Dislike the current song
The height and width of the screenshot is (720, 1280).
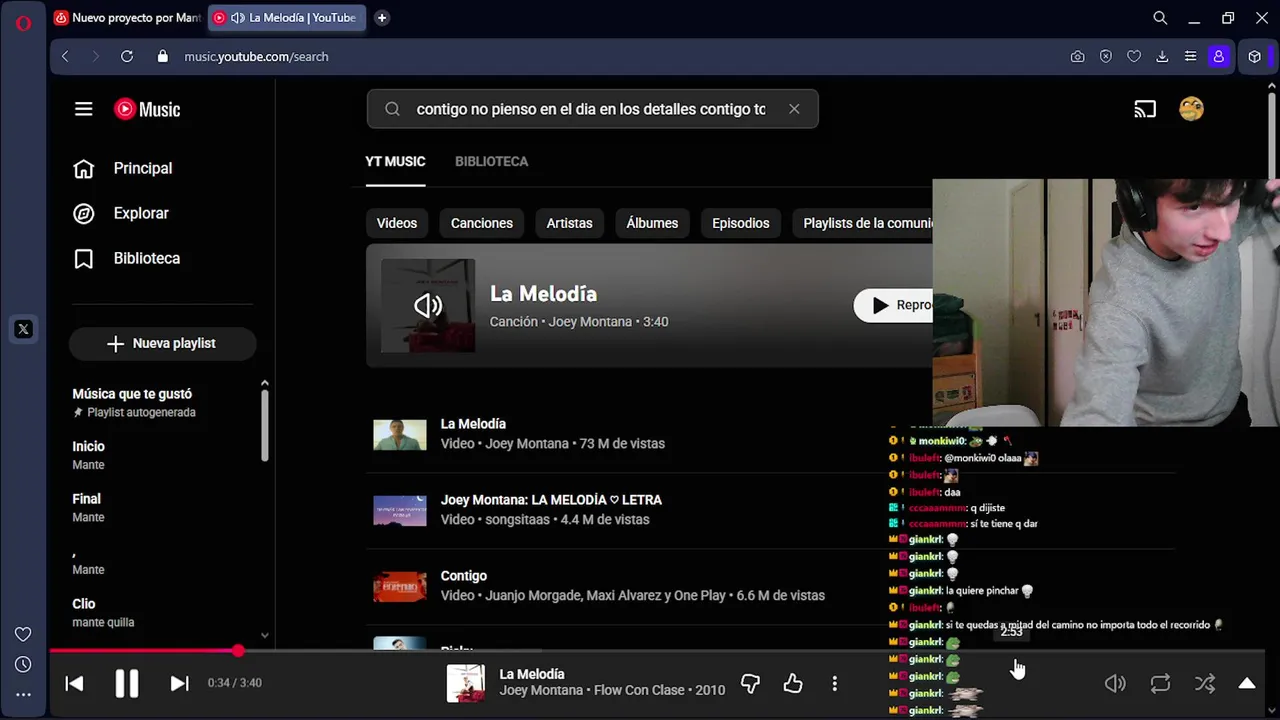coord(750,683)
